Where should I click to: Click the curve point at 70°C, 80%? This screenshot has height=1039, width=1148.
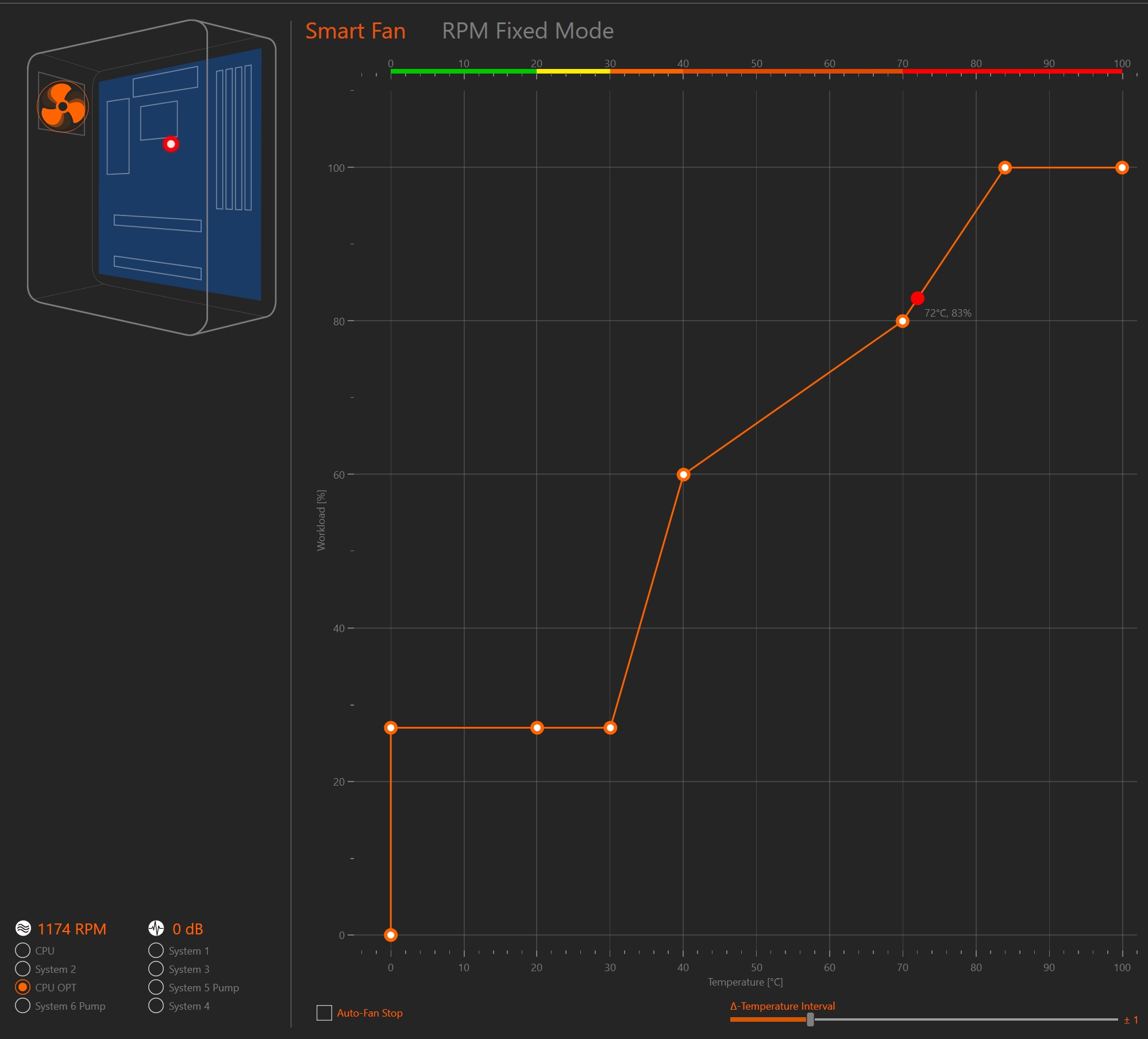click(x=902, y=321)
